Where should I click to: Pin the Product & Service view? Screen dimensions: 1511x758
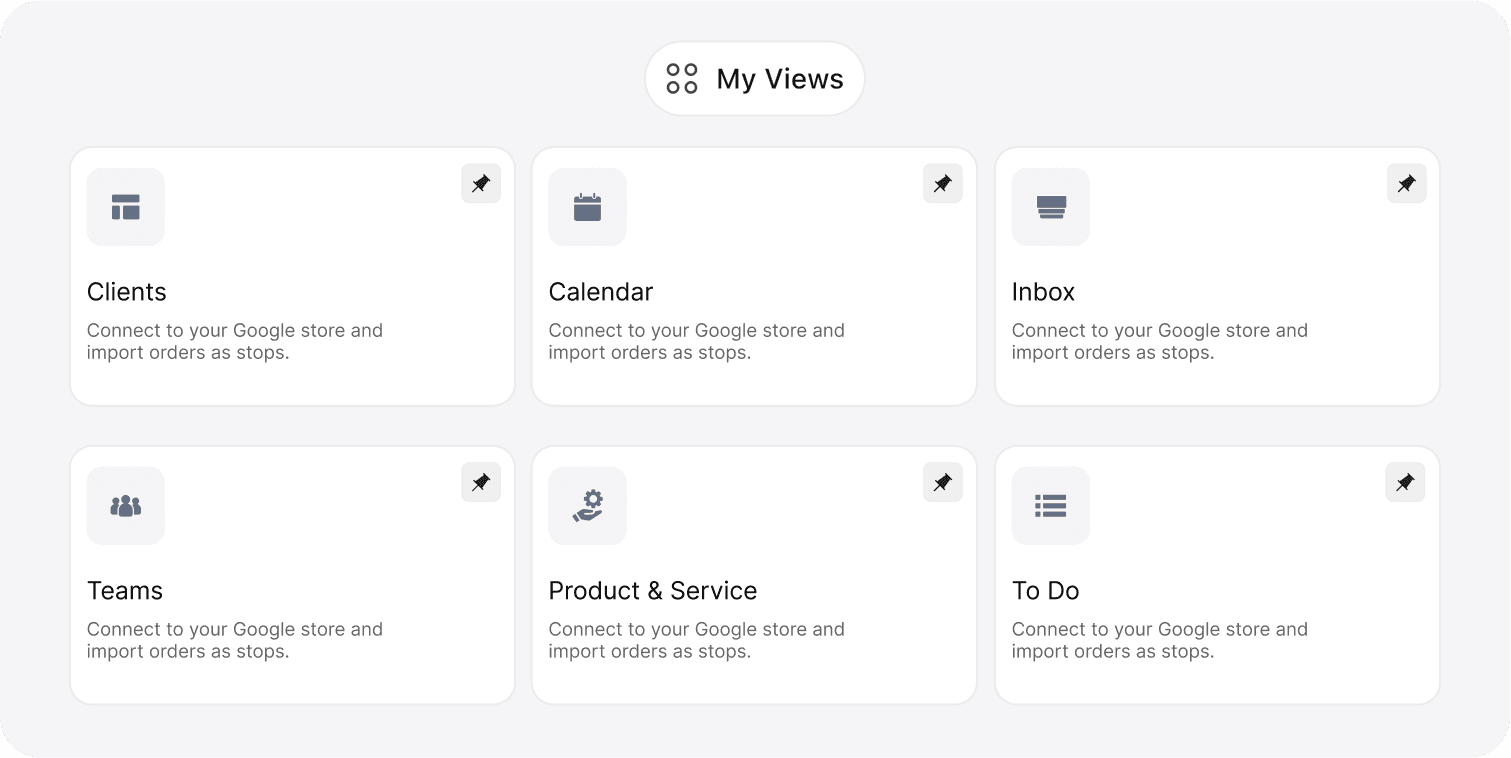pyautogui.click(x=943, y=481)
